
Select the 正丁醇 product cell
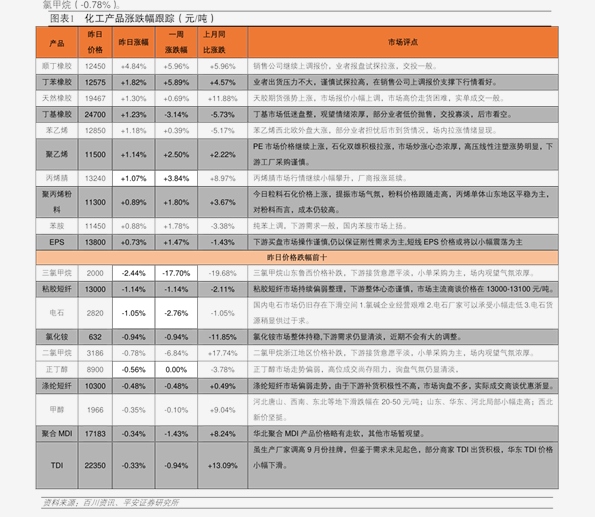coord(57,369)
